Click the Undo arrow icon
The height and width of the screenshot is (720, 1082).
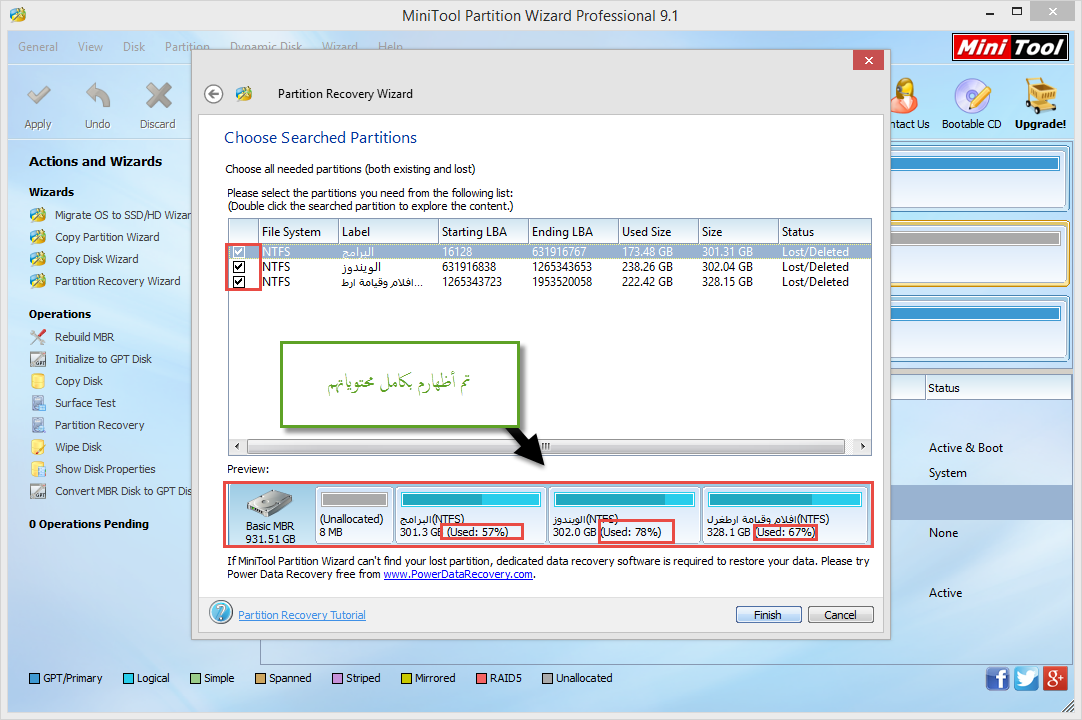coord(97,95)
